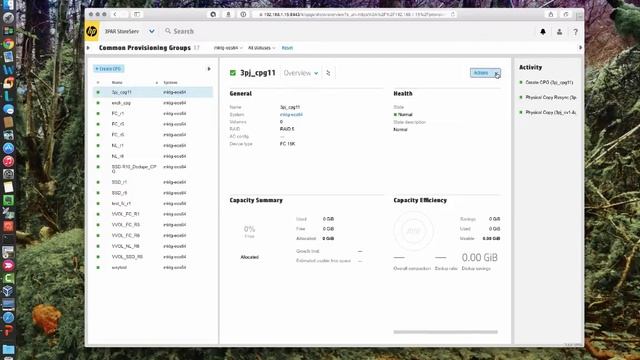
Task: Open the blue folder at dock bottom
Action: tap(8, 349)
